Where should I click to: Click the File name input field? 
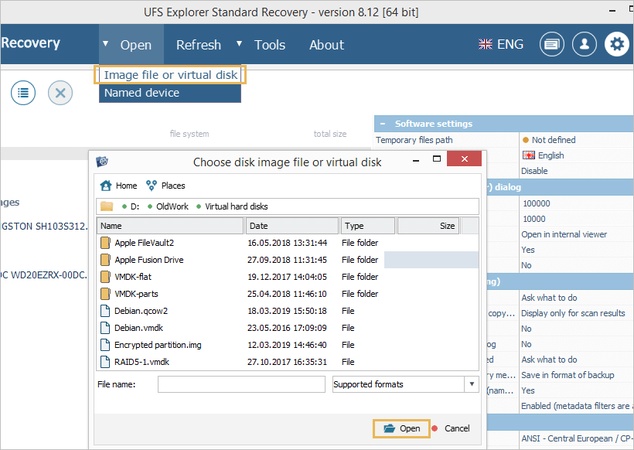(x=241, y=384)
